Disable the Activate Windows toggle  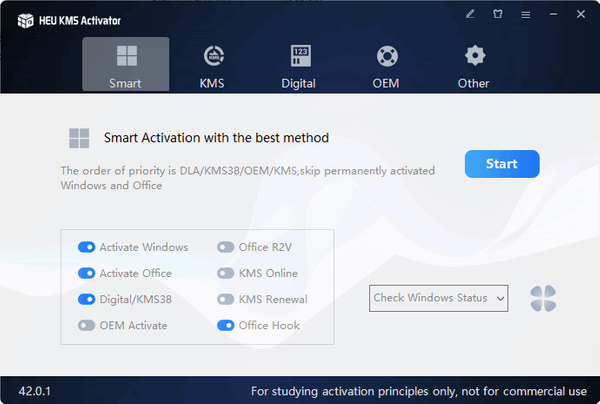tap(86, 247)
